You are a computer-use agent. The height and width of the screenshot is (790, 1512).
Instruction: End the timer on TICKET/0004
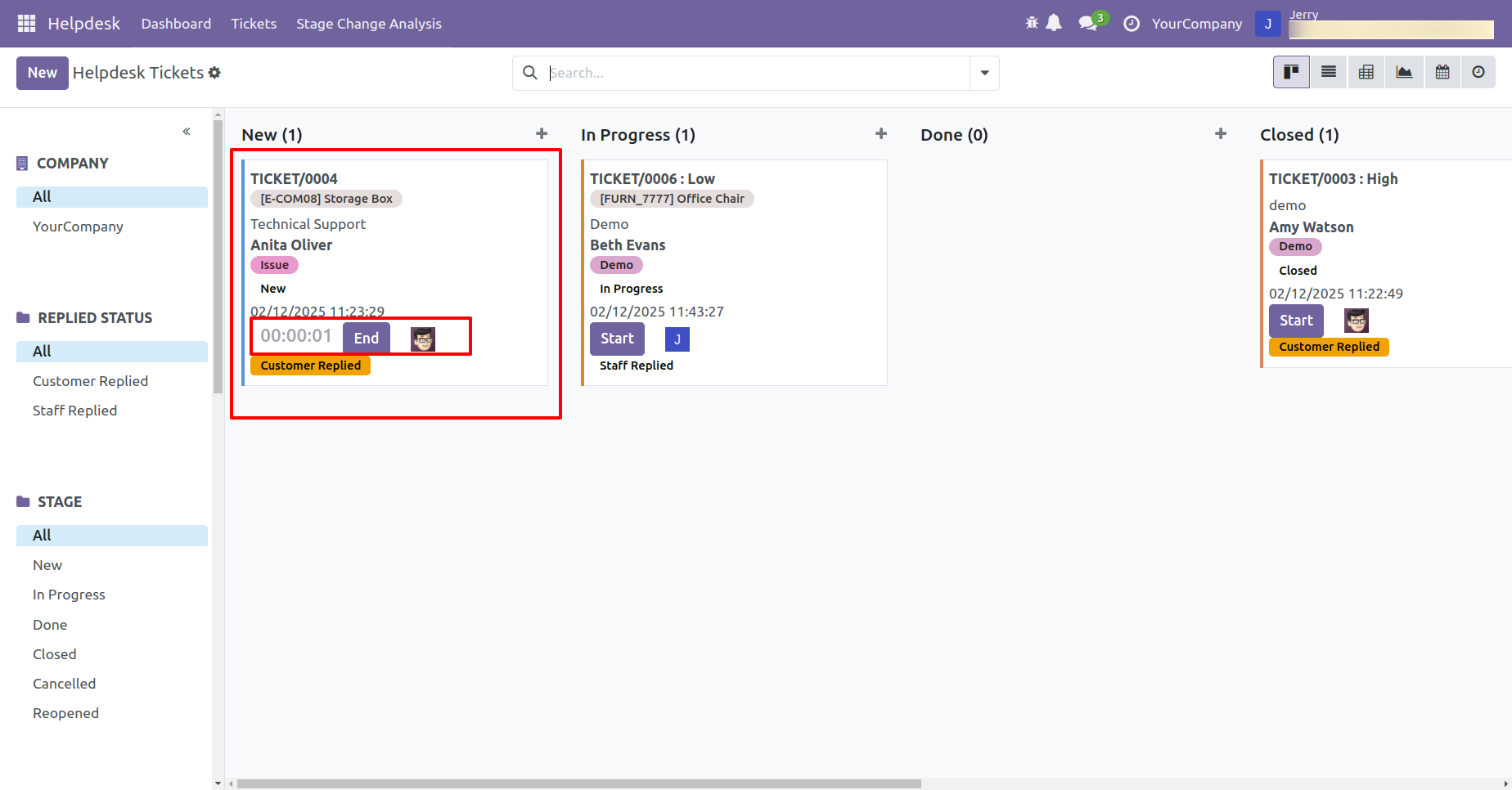367,338
